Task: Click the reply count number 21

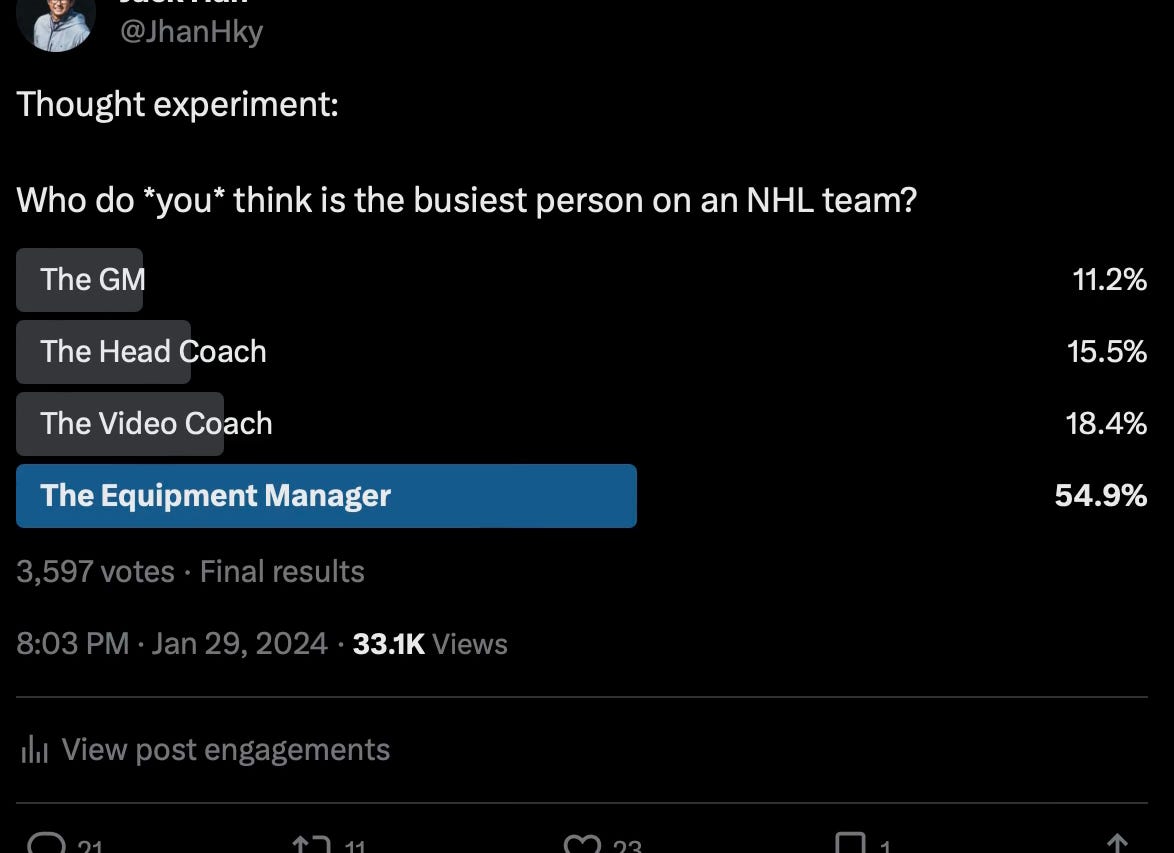Action: (x=90, y=846)
